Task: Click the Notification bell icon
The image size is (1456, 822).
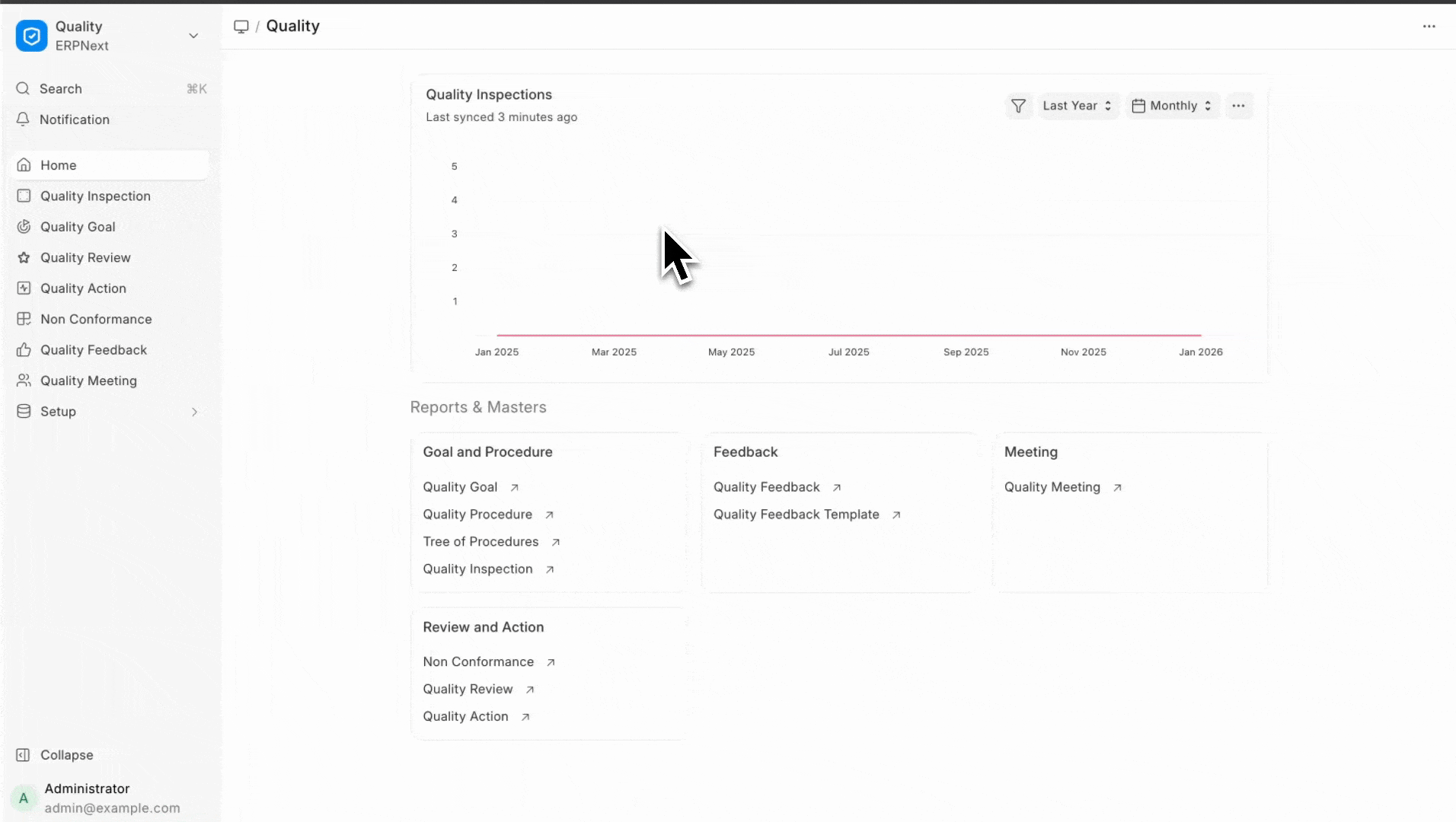Action: click(x=23, y=119)
